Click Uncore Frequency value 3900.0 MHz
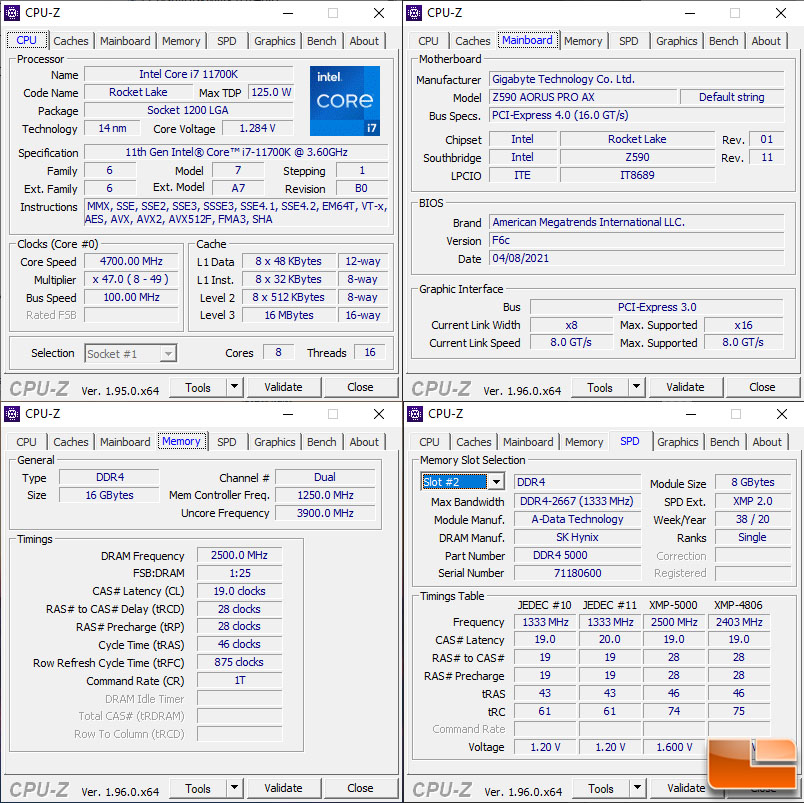The image size is (804, 803). [325, 513]
